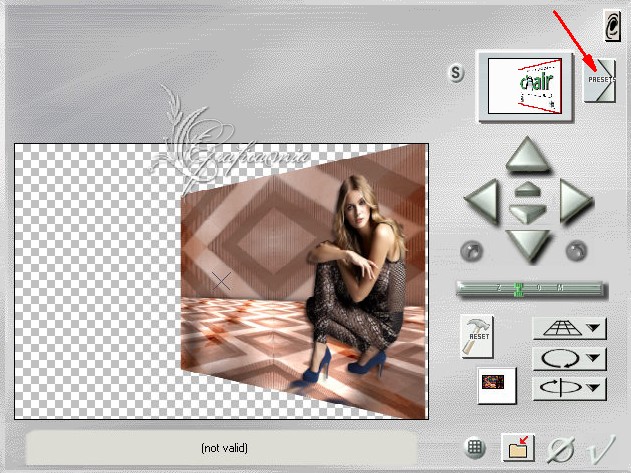
Task: Open the perspective grid dropdown
Action: point(569,328)
